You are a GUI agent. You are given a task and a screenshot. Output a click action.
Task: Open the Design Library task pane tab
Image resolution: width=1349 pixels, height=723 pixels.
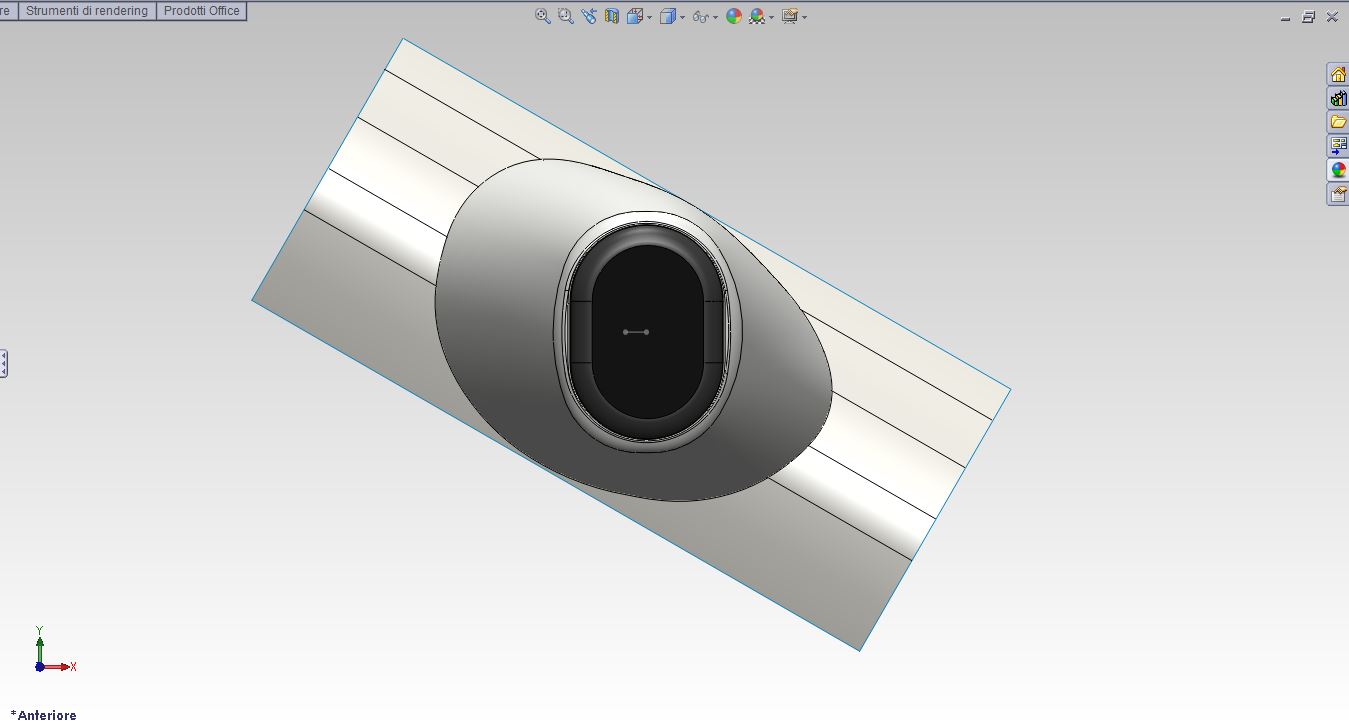[1338, 99]
